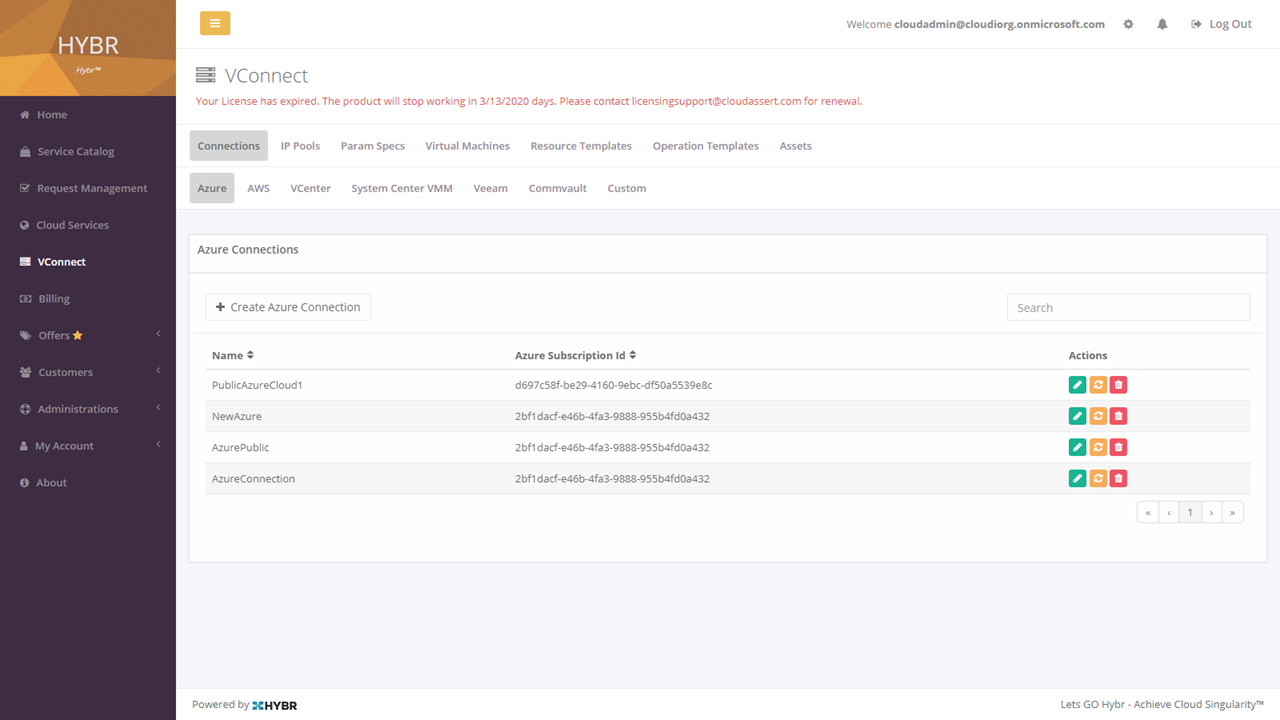
Task: Select the AWS connection type tab
Action: pos(259,188)
